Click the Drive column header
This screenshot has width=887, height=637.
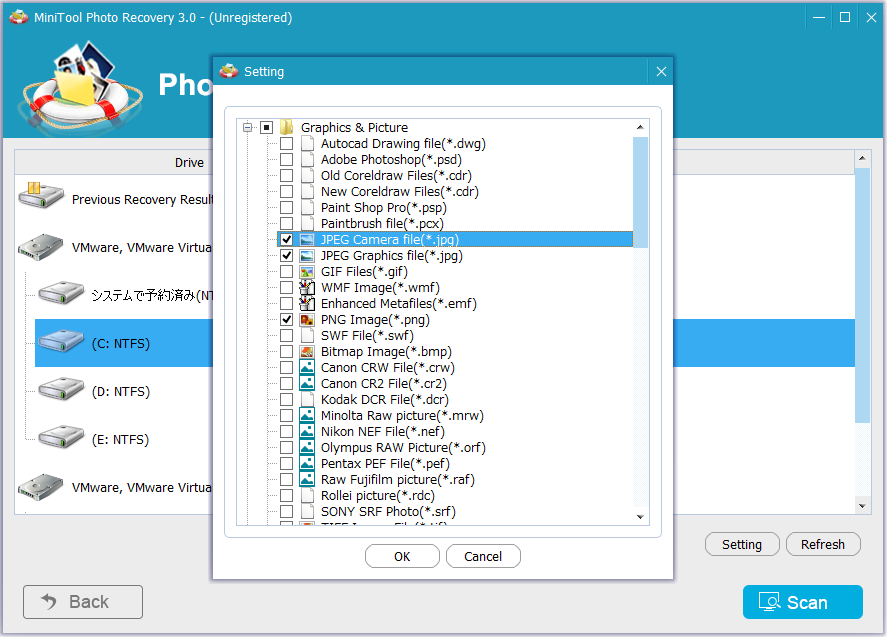pyautogui.click(x=189, y=162)
